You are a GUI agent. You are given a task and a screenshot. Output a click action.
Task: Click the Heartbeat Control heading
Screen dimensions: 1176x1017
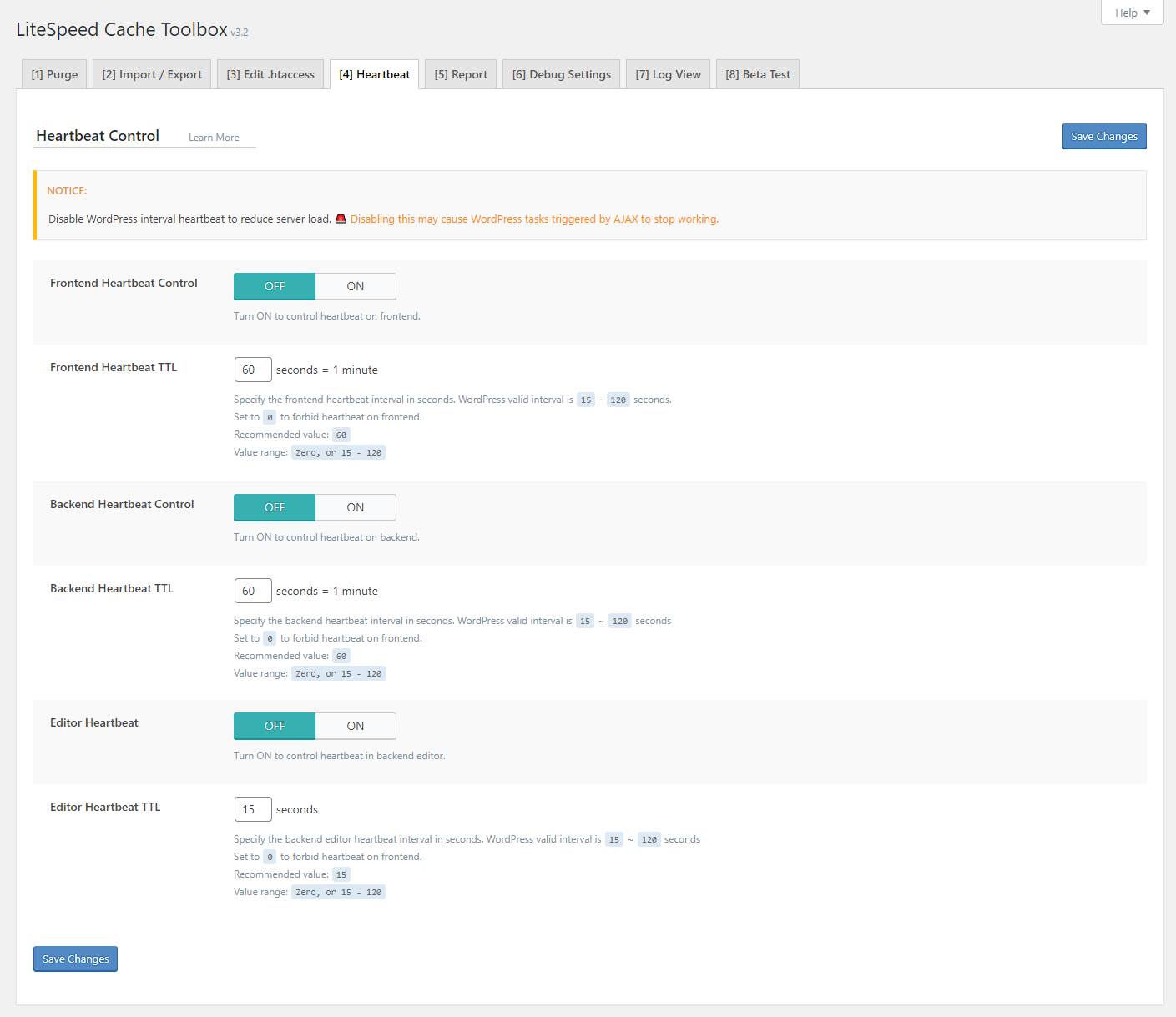[98, 136]
